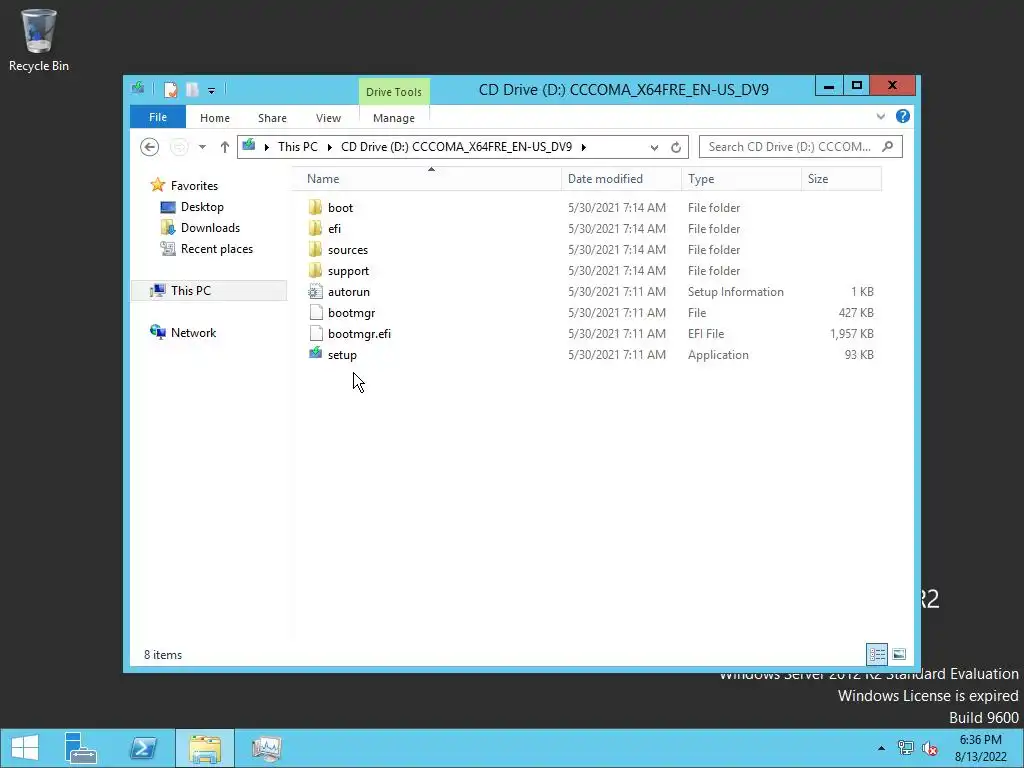Select the setup application
The height and width of the screenshot is (768, 1024).
click(342, 355)
